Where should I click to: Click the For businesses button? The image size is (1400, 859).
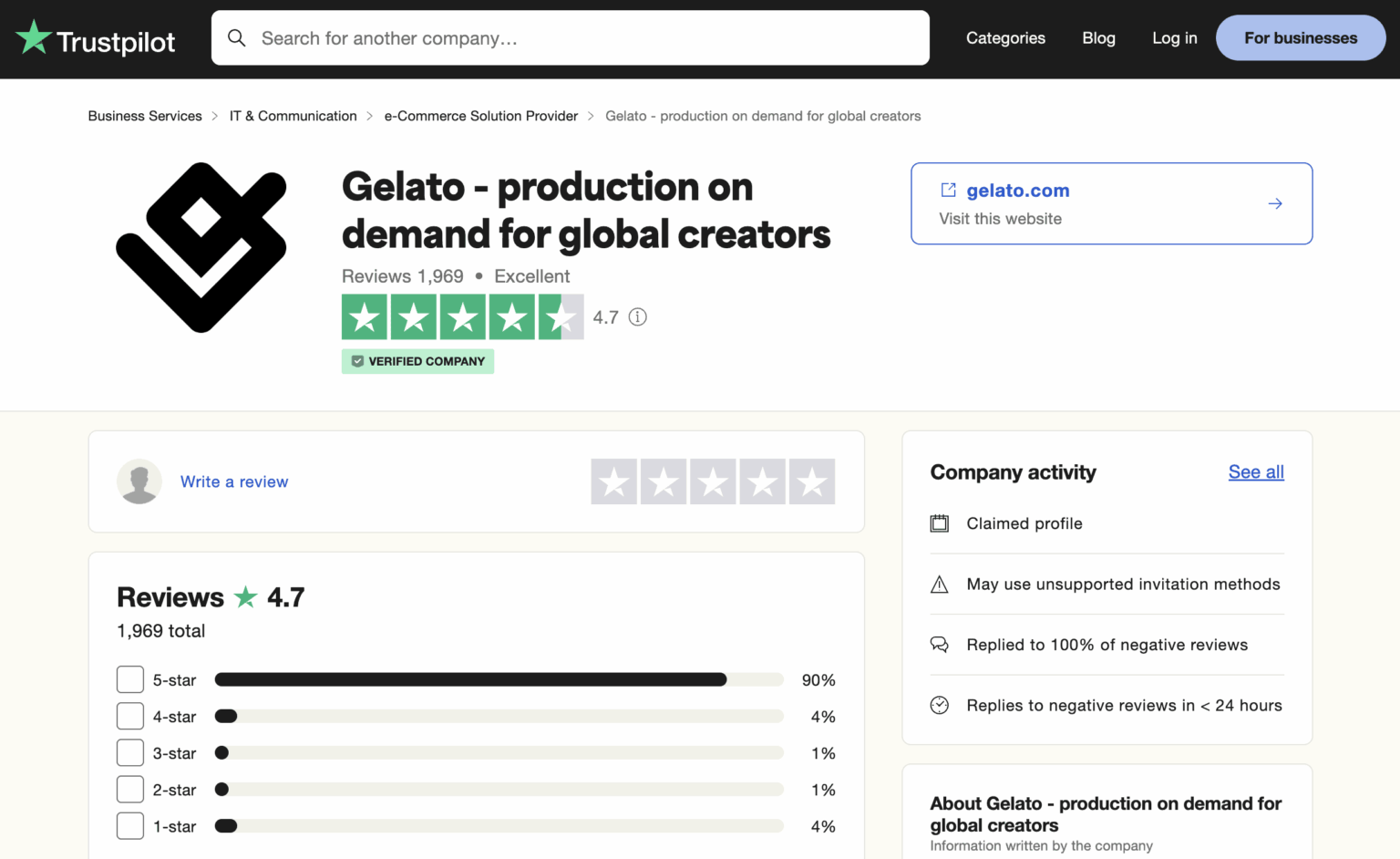click(1301, 37)
